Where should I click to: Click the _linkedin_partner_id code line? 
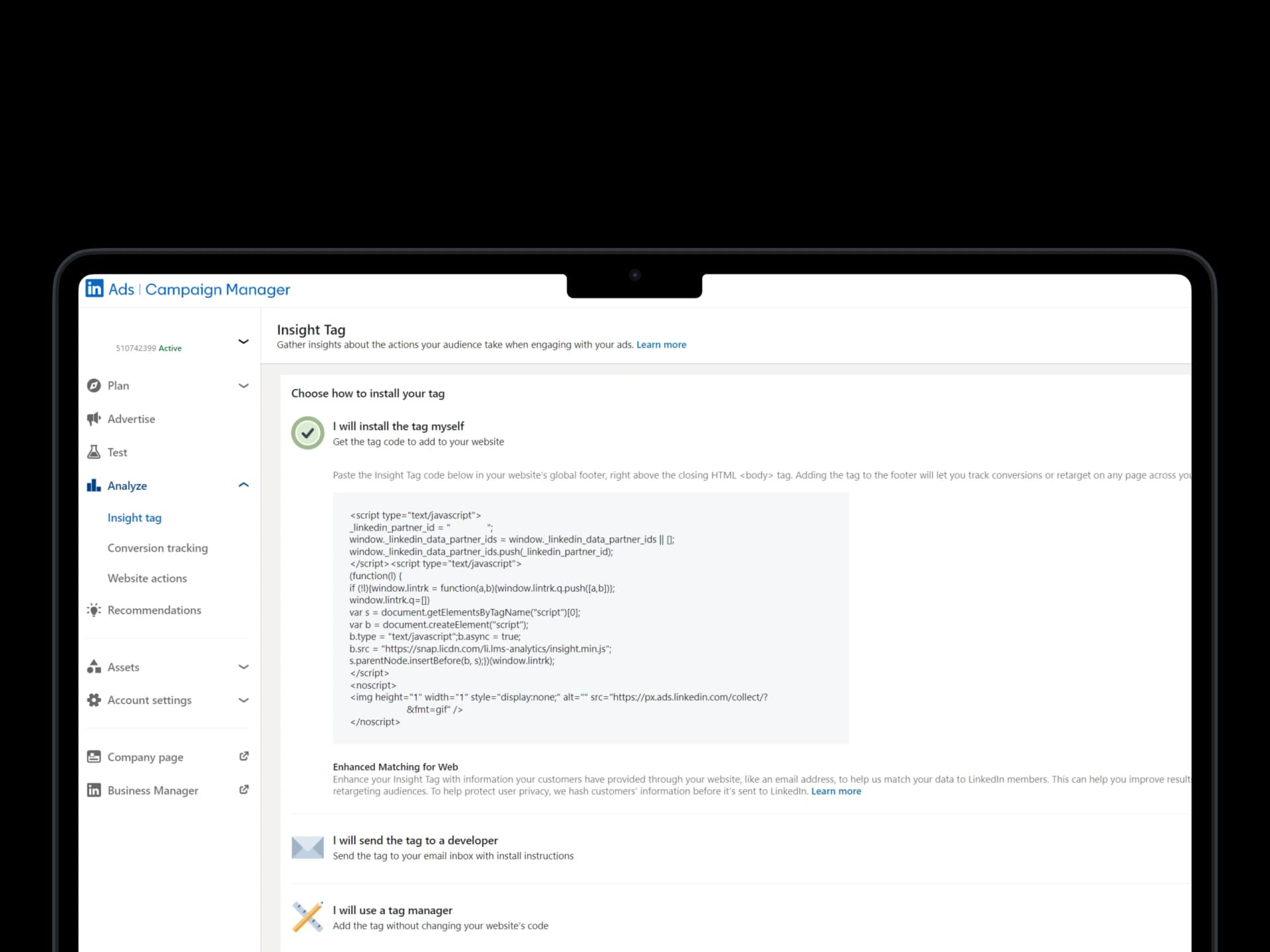[x=421, y=528]
